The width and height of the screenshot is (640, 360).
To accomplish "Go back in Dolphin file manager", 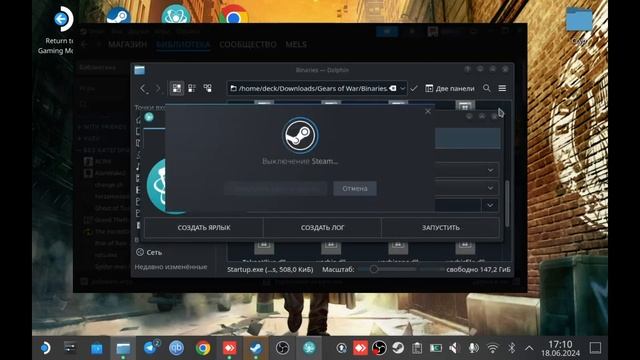I will [143, 89].
